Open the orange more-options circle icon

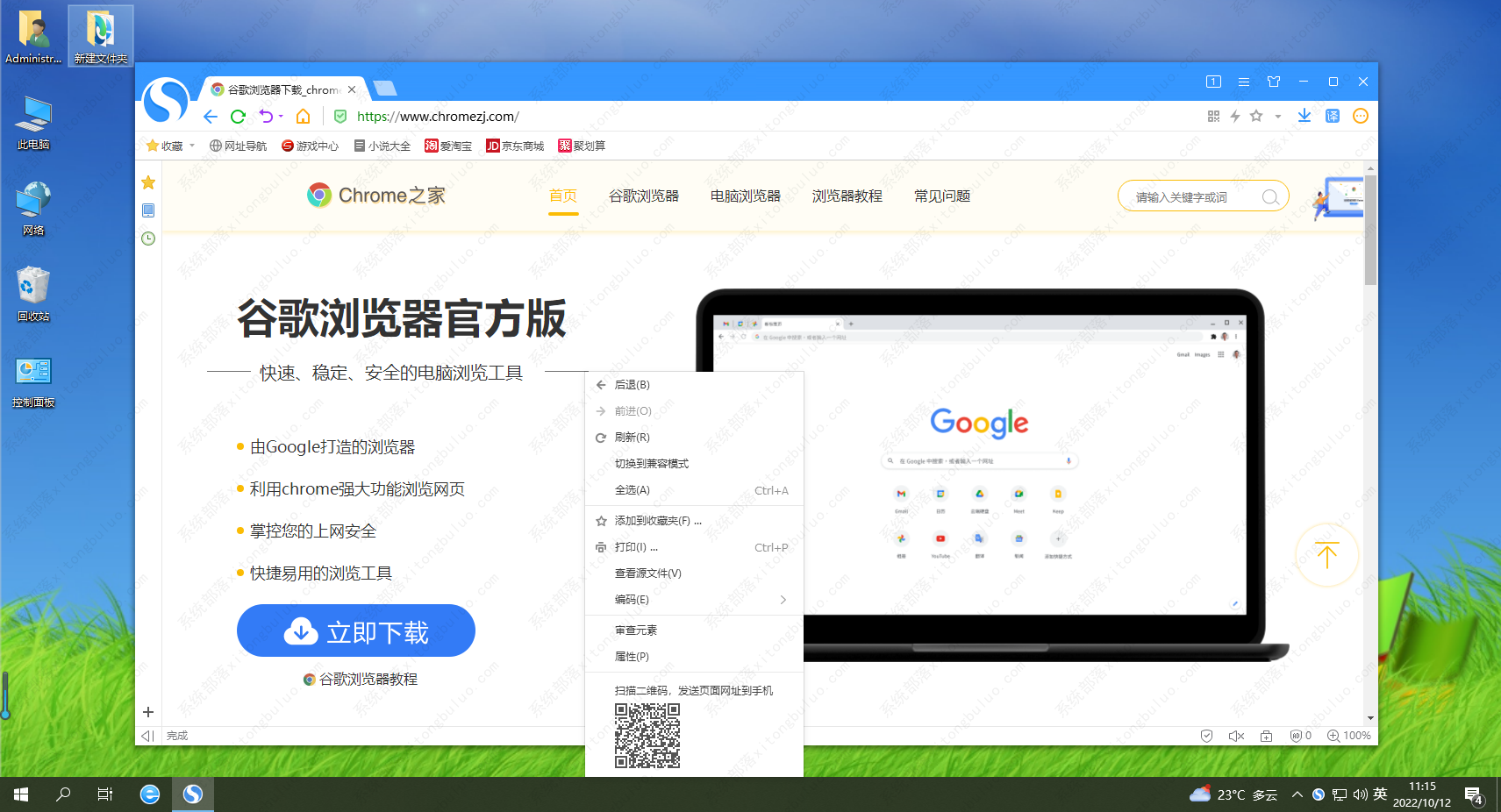1361,116
